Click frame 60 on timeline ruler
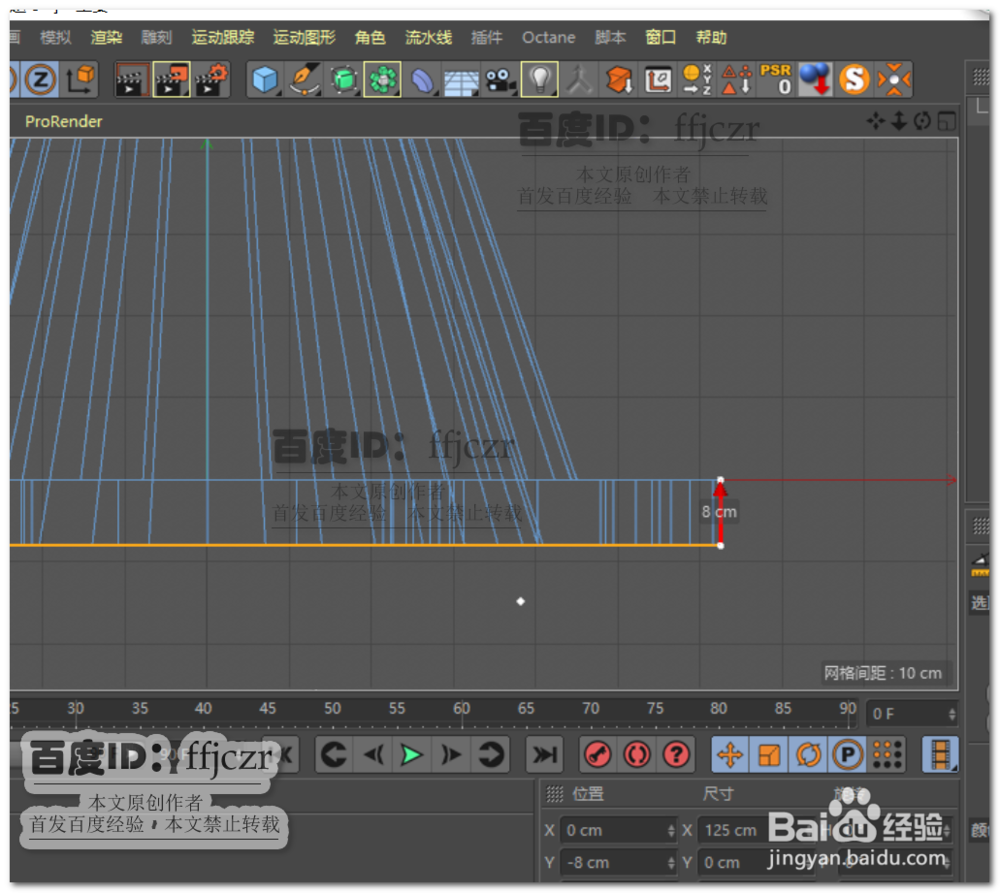Screen dimensions: 1000x893 tap(462, 709)
